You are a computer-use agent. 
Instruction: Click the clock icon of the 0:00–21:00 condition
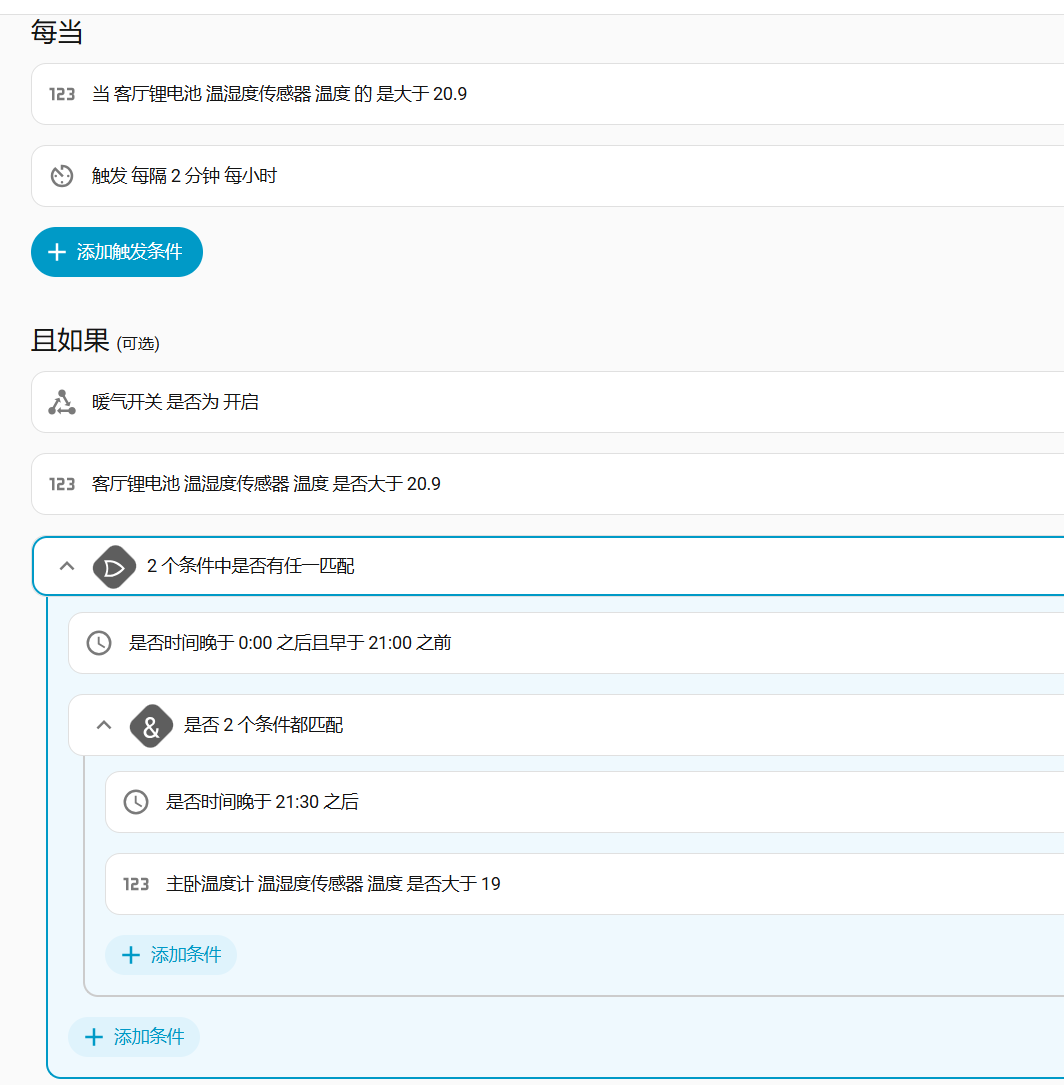point(99,643)
